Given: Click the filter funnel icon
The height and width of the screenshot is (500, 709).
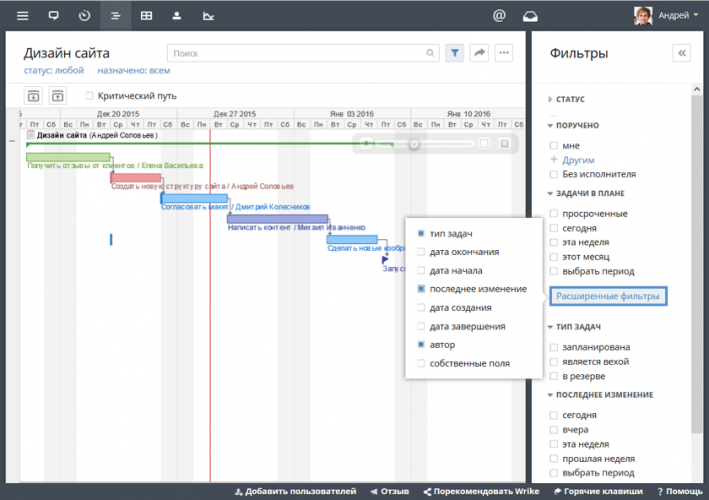Looking at the screenshot, I should click(454, 53).
